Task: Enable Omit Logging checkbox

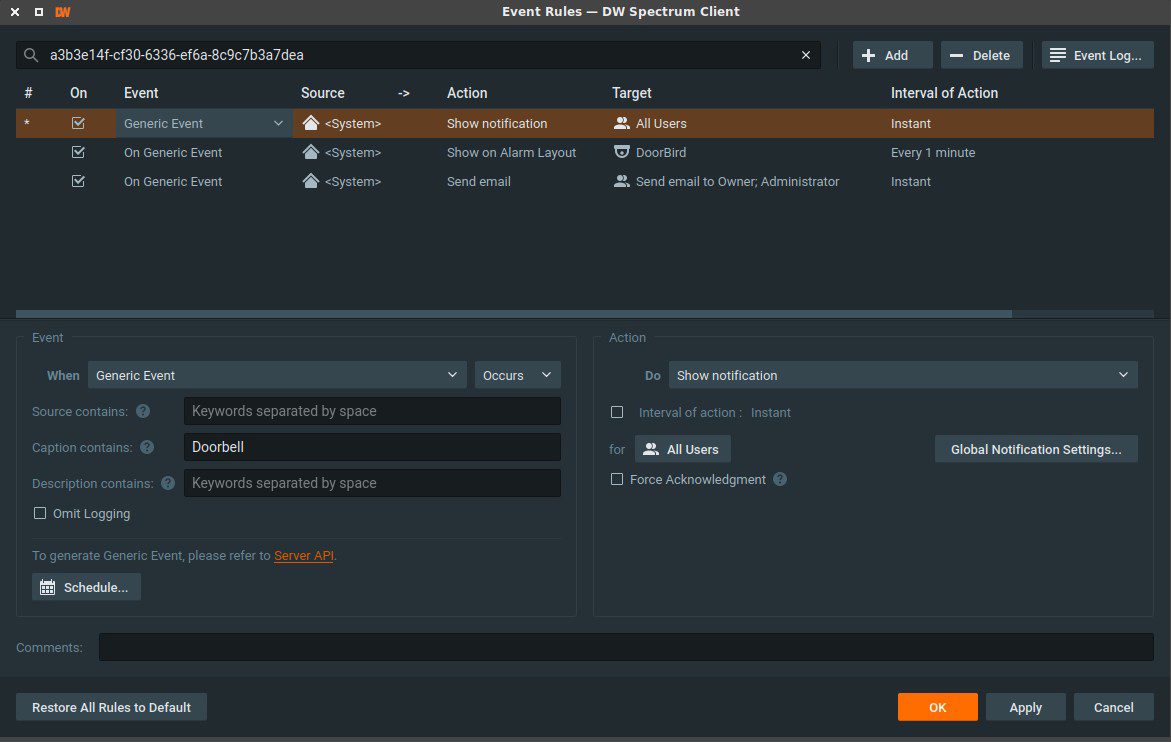Action: (x=40, y=514)
